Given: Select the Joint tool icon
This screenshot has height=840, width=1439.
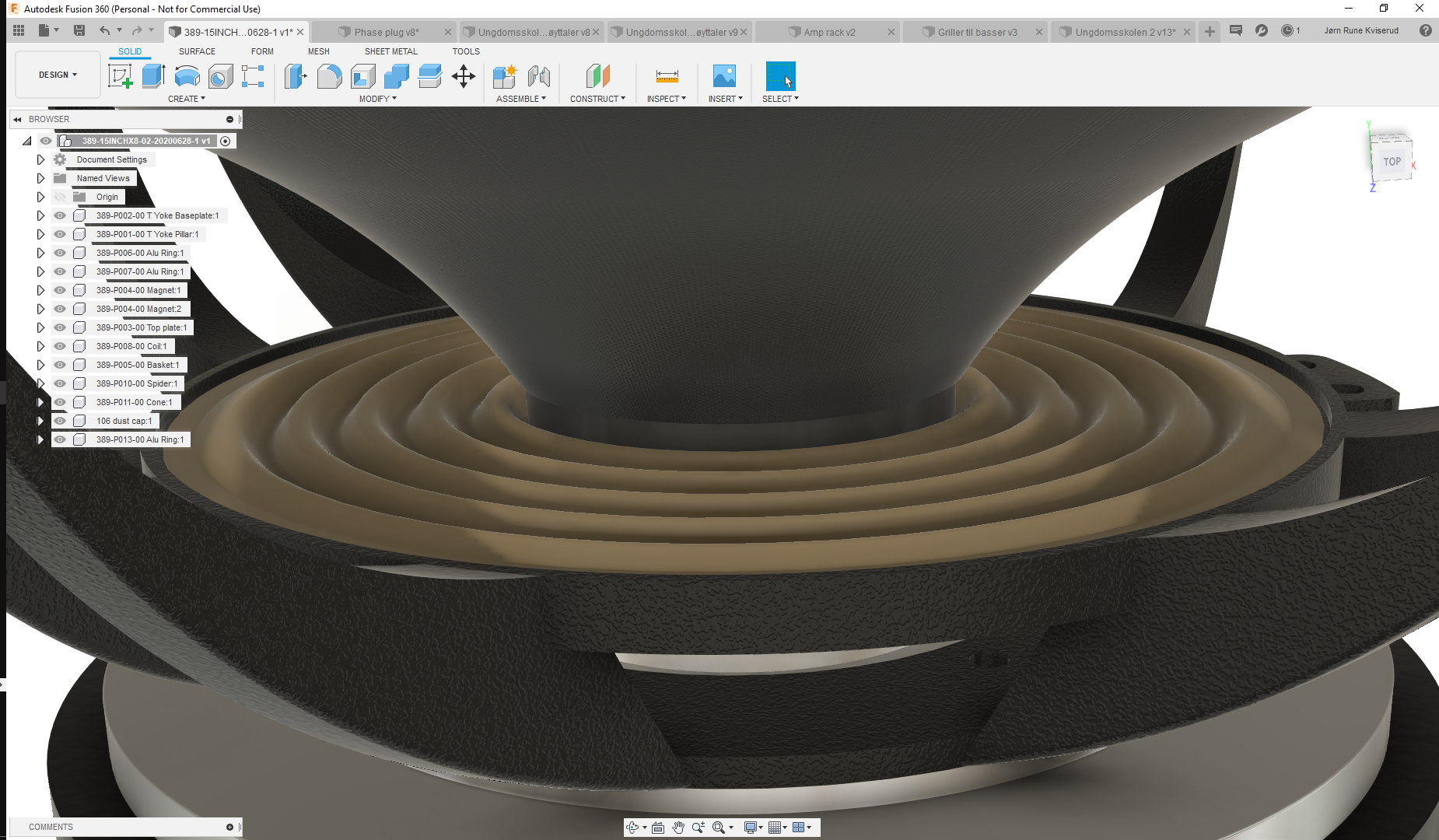Looking at the screenshot, I should pos(538,76).
